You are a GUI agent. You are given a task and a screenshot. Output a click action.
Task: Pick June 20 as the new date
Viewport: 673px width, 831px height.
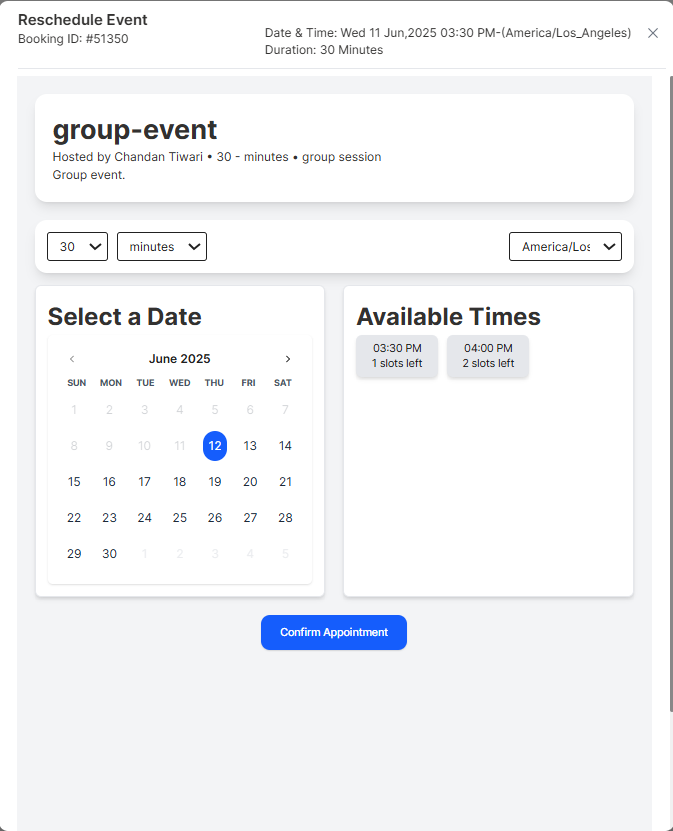249,481
